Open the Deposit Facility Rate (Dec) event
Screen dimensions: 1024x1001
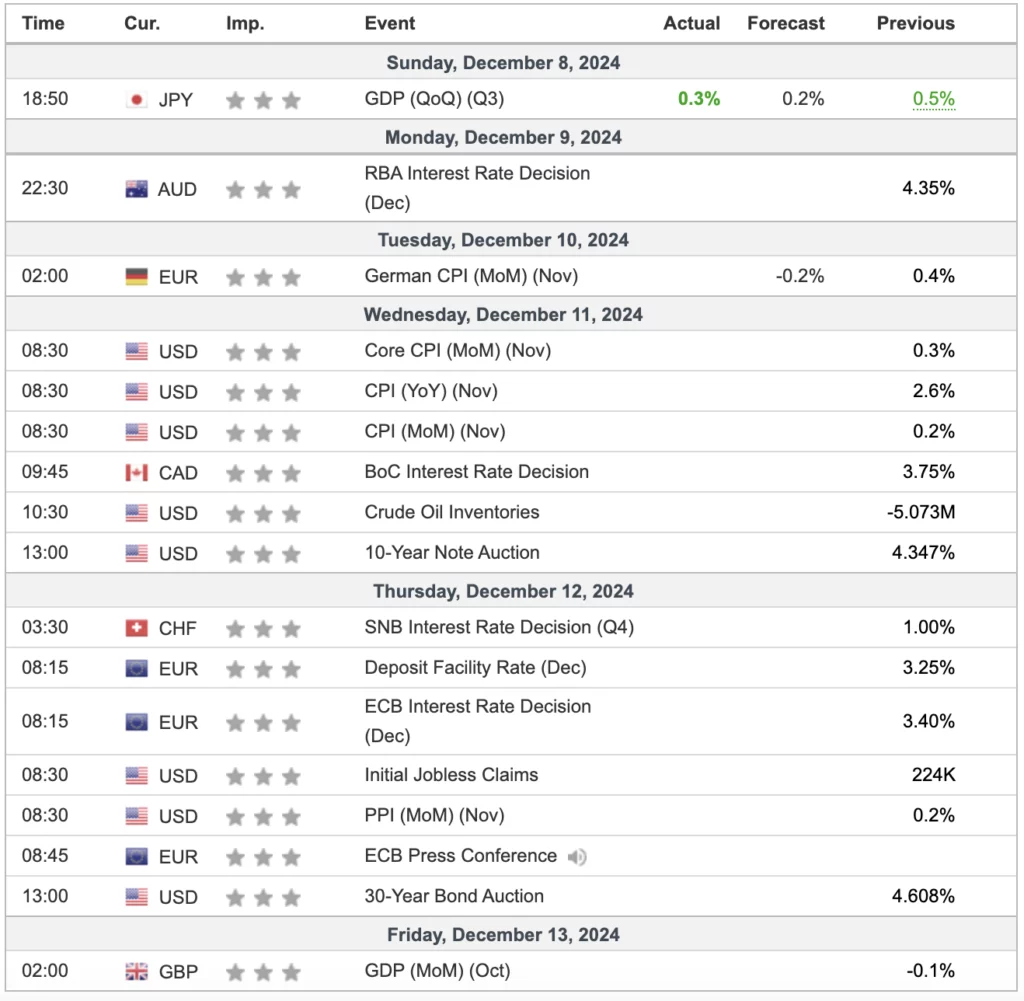point(475,667)
